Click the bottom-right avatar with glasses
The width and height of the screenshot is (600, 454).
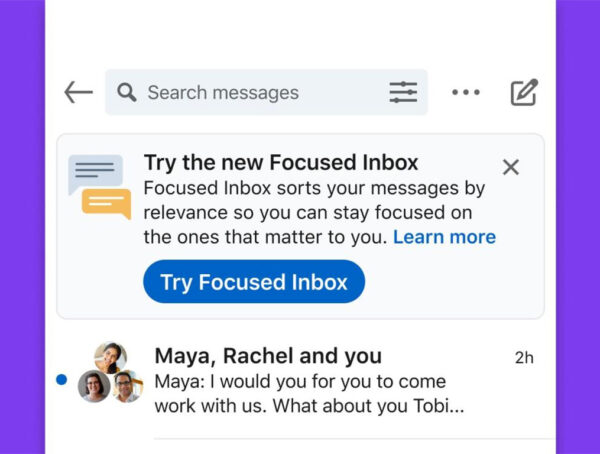[x=125, y=386]
